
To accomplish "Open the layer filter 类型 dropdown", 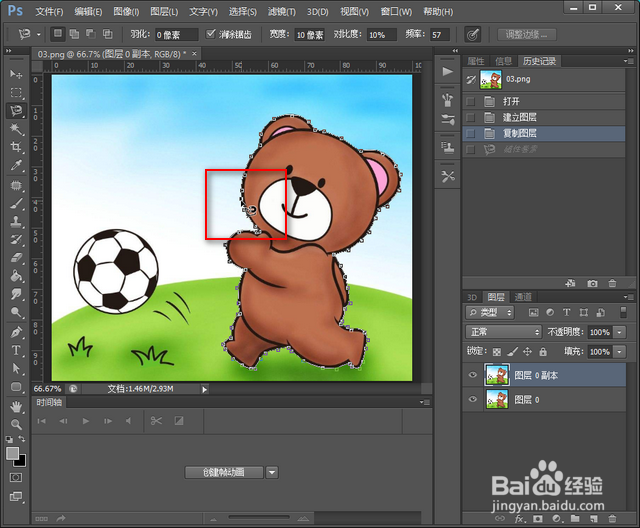I will click(490, 313).
